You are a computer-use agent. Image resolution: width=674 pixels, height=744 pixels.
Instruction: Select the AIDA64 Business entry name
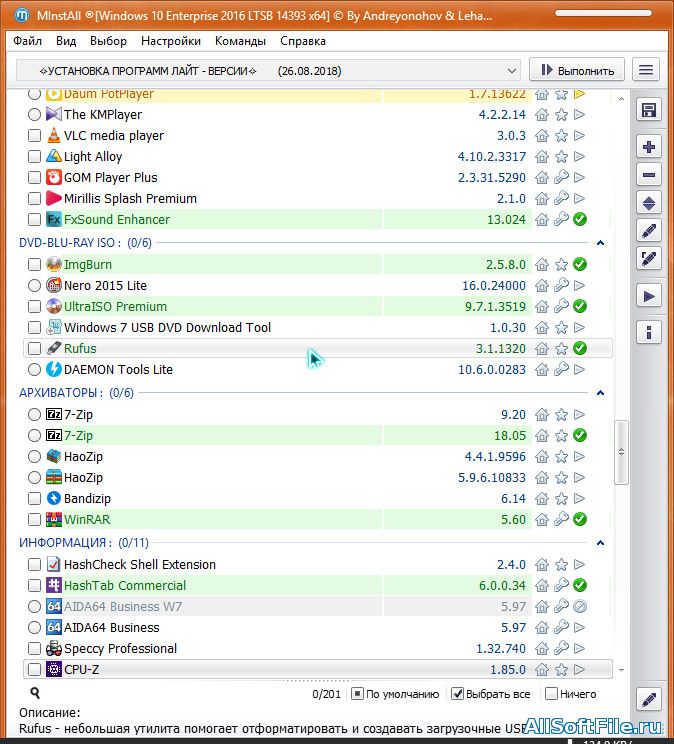point(112,628)
